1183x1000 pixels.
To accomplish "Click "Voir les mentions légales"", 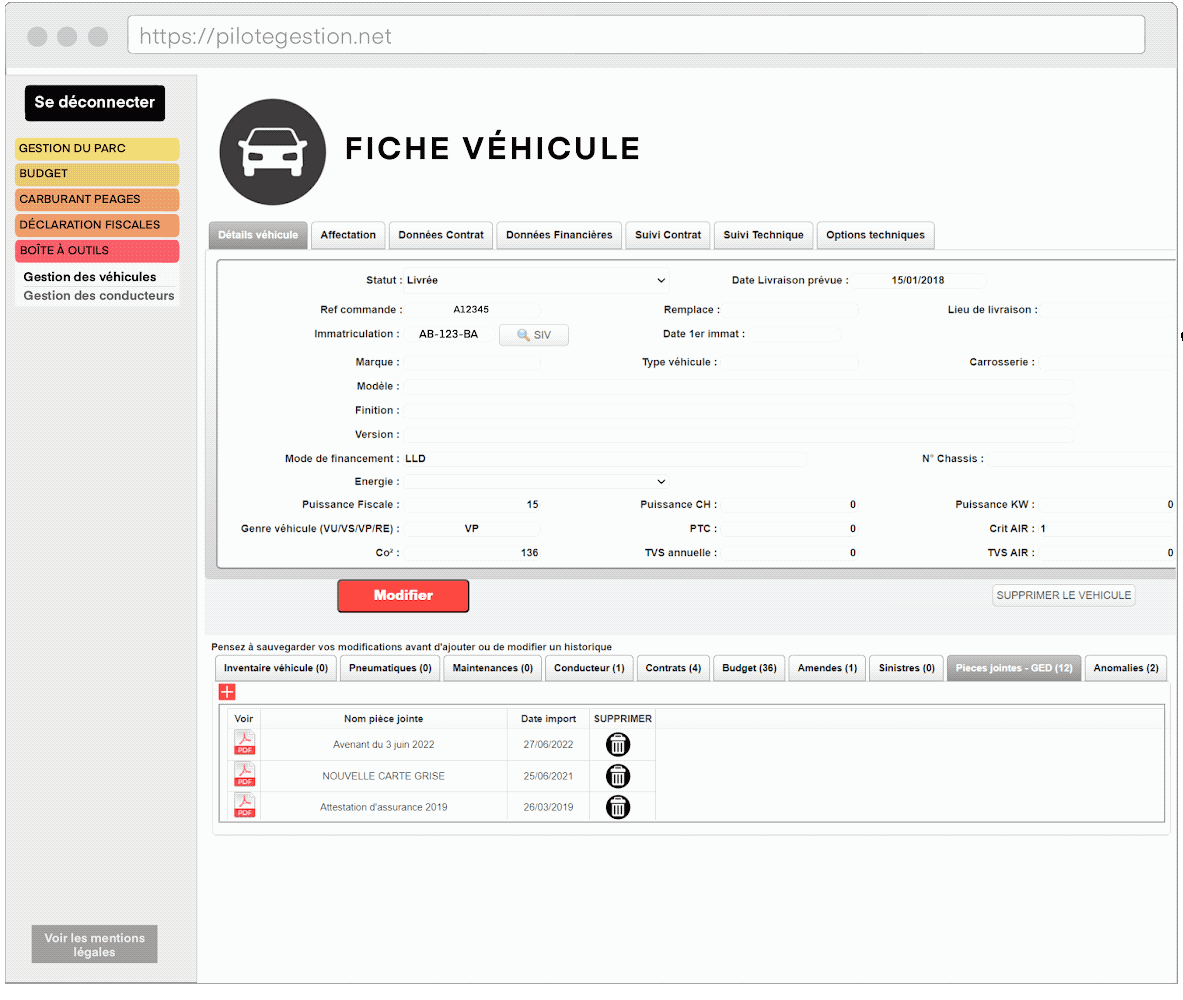I will (93, 944).
